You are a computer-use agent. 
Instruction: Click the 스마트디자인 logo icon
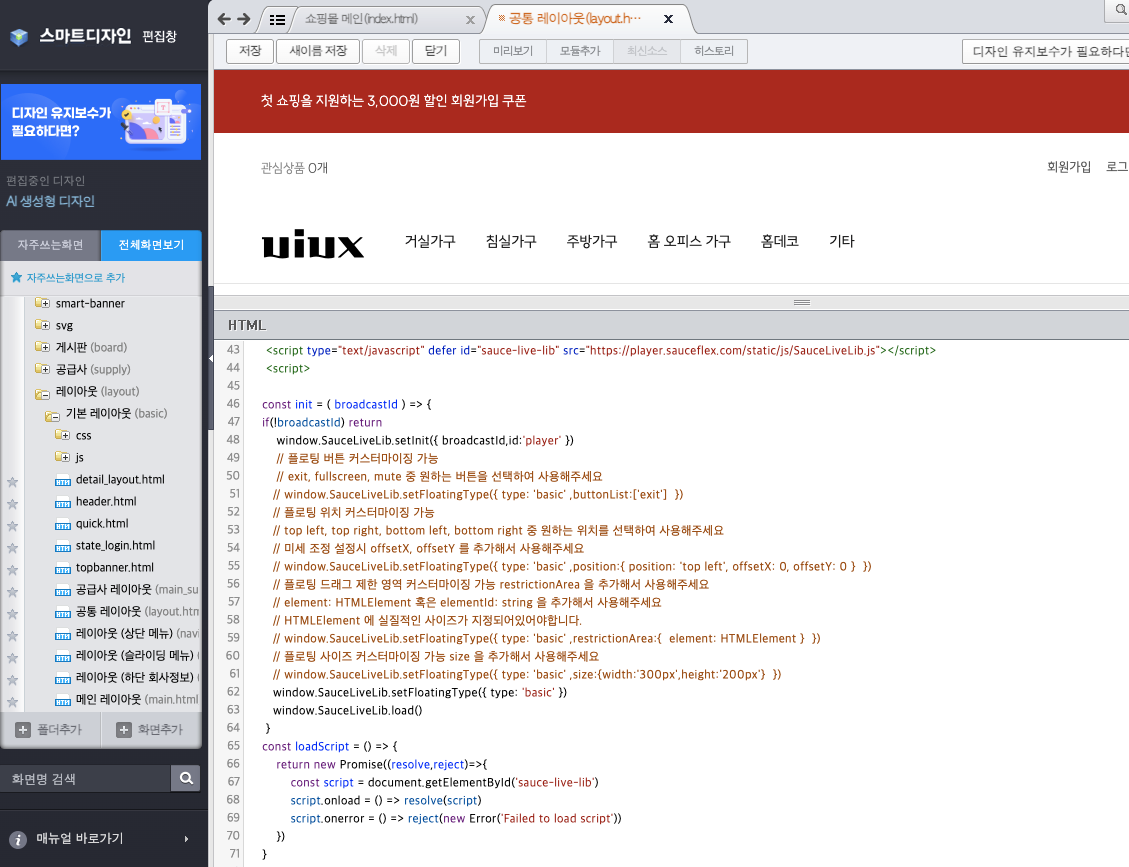coord(19,37)
